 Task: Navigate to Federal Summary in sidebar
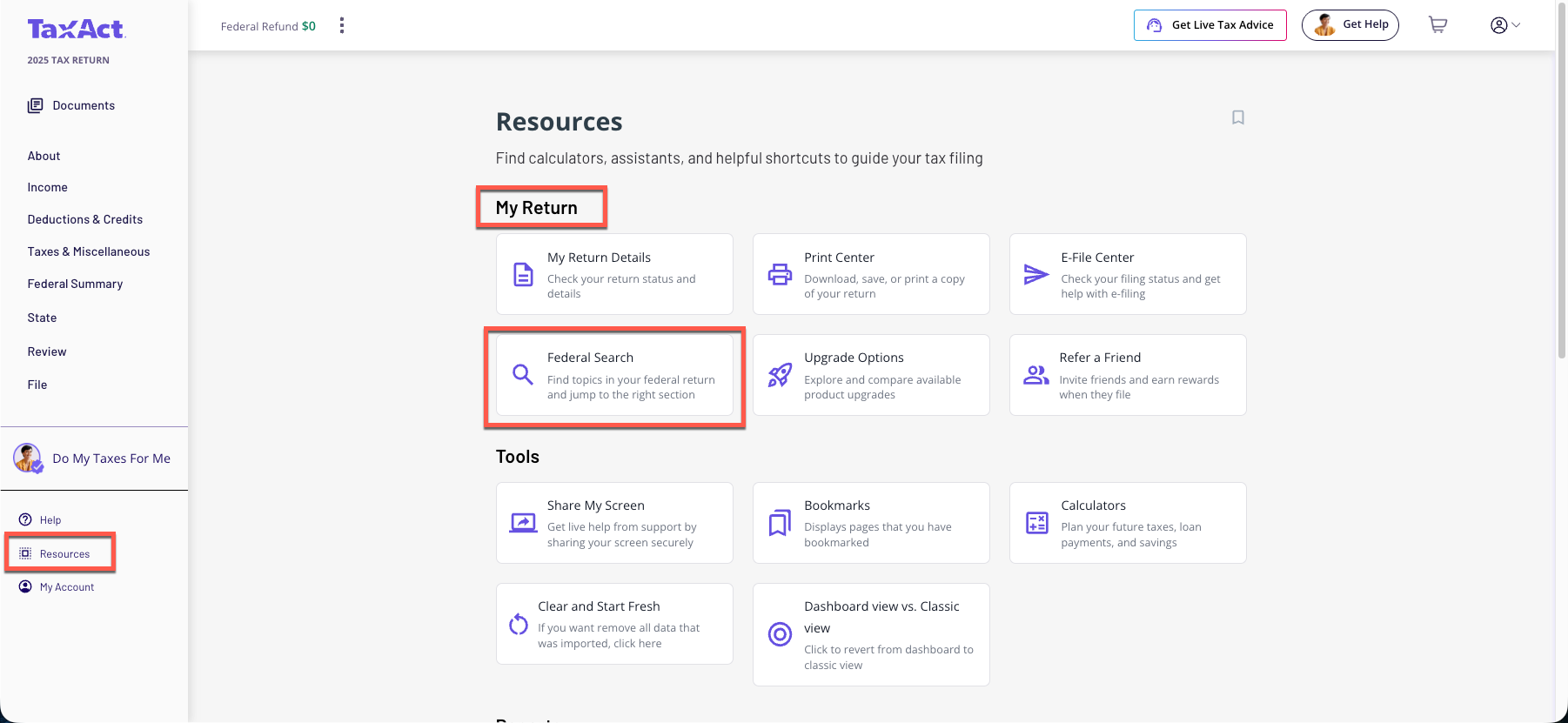pos(75,284)
